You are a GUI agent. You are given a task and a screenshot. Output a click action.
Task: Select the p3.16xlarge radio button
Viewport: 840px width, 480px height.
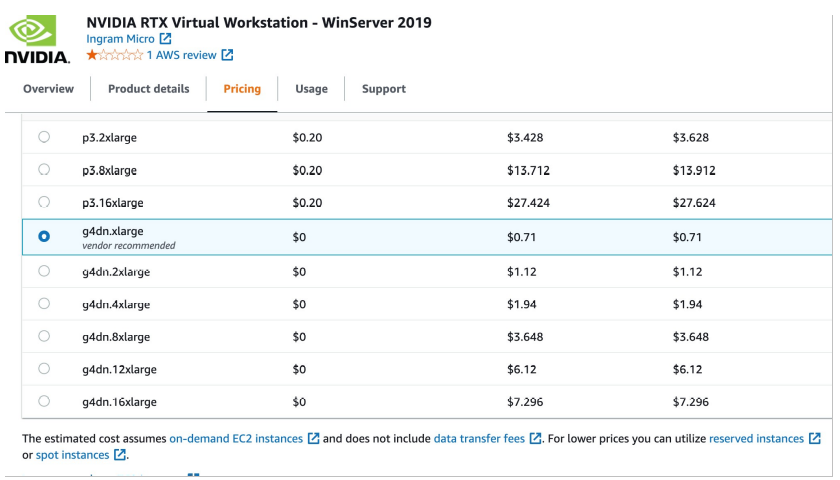click(44, 202)
